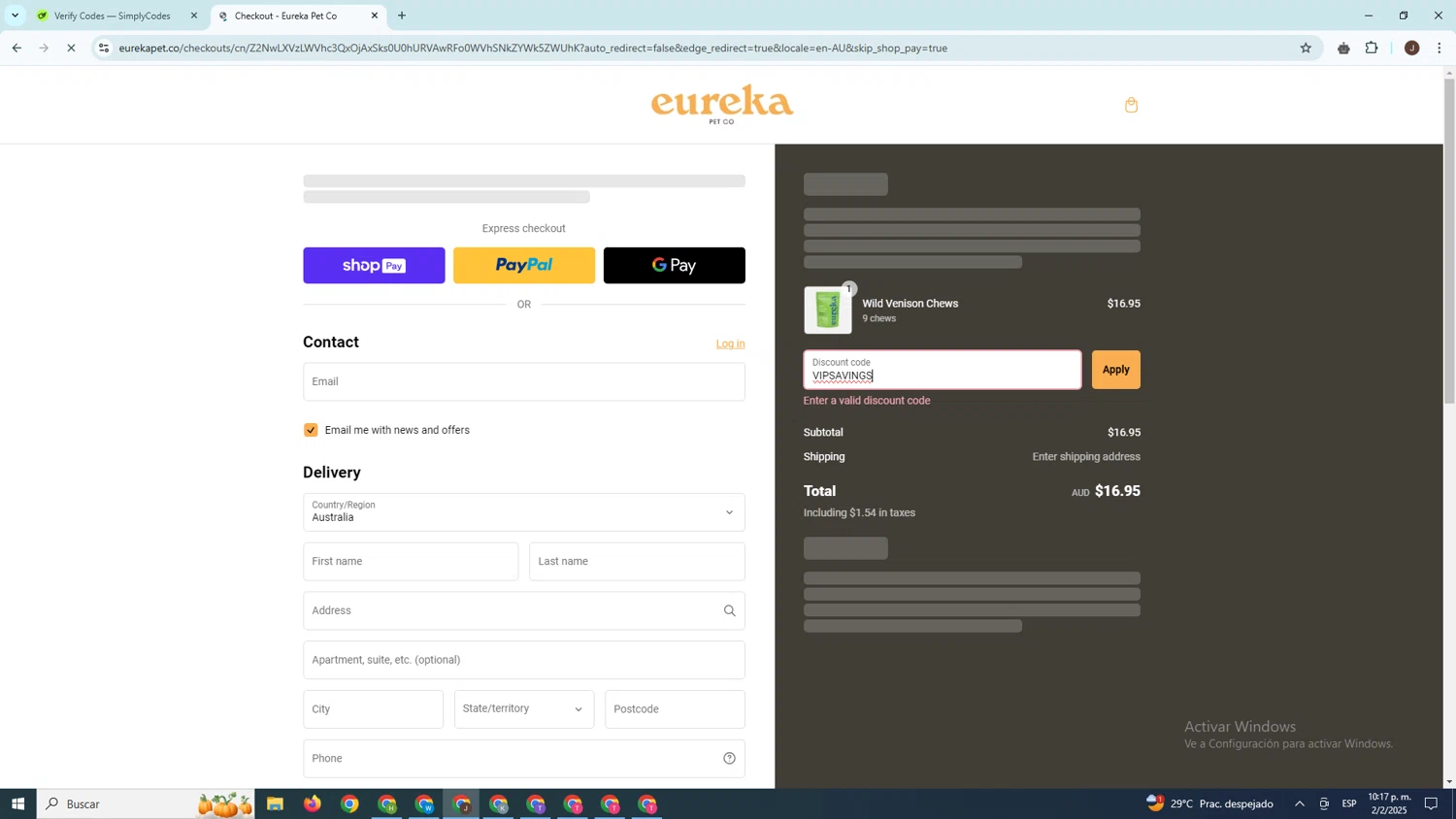
Task: Open File Explorer from the taskbar
Action: click(x=275, y=803)
